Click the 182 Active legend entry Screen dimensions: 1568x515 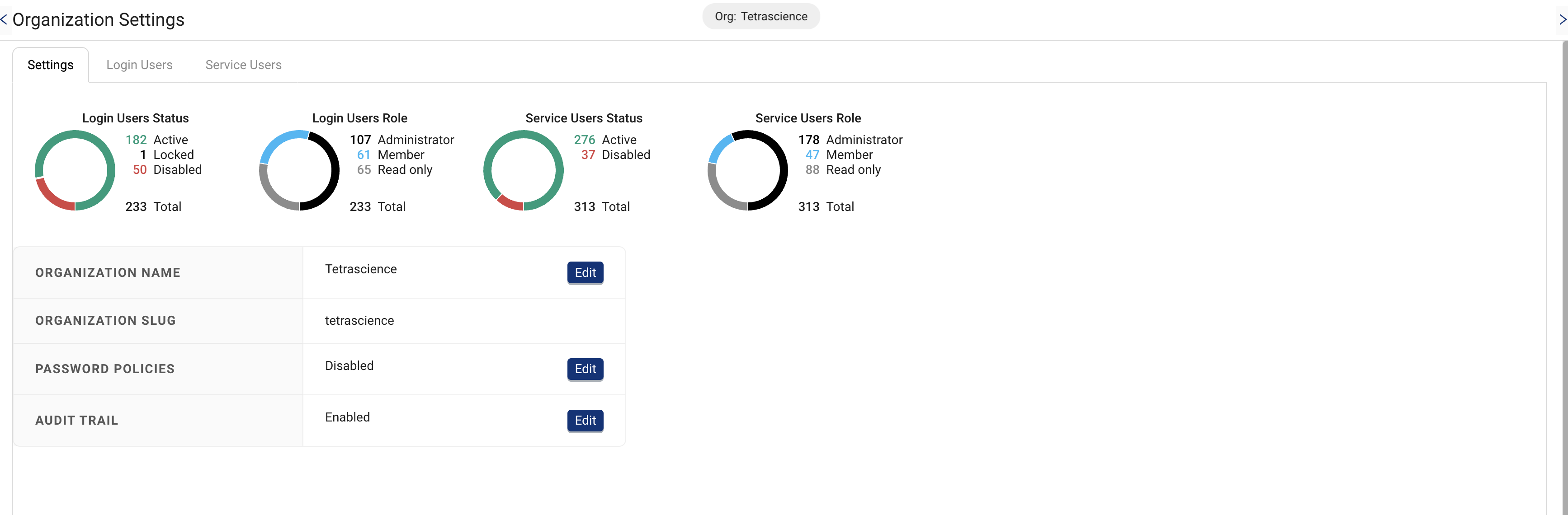point(157,140)
